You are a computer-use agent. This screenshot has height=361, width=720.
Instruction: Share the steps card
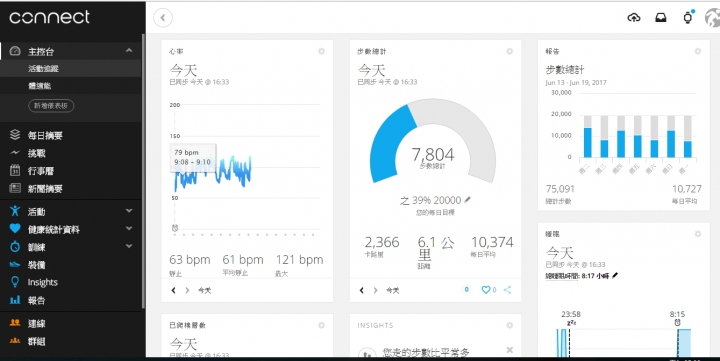point(507,290)
